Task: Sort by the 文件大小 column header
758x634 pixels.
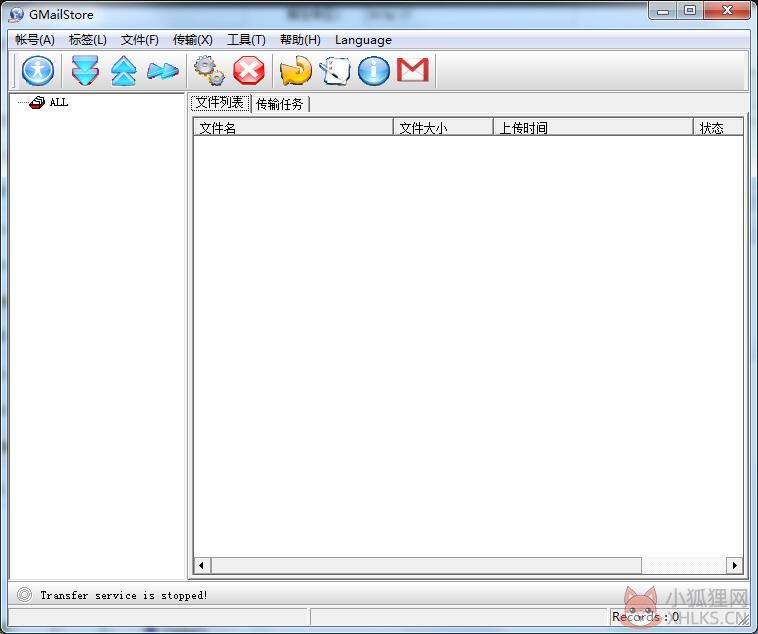Action: (443, 128)
